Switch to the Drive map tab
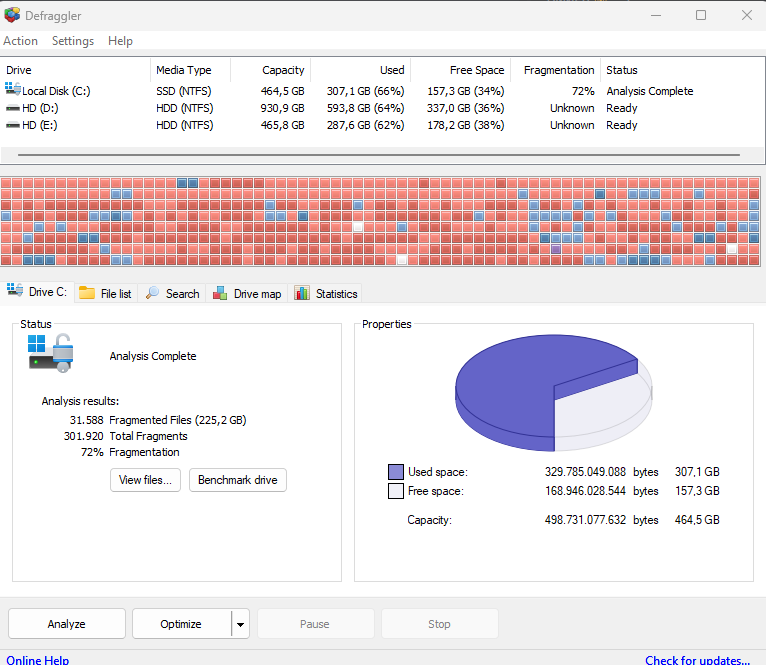 [247, 293]
